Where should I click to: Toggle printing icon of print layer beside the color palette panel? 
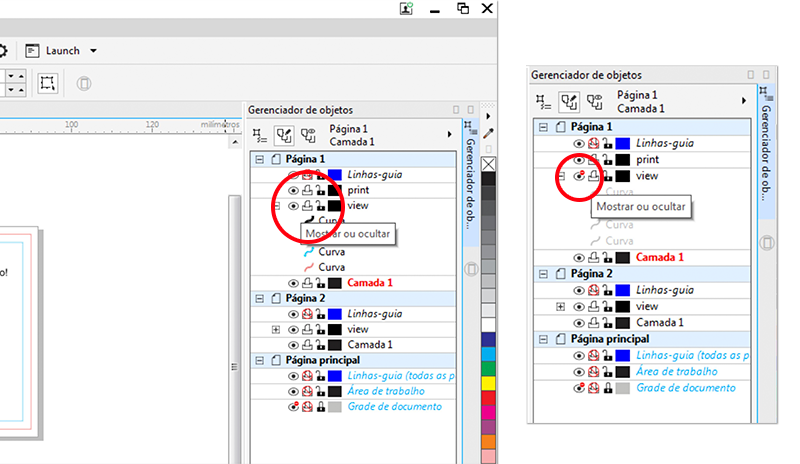click(307, 190)
